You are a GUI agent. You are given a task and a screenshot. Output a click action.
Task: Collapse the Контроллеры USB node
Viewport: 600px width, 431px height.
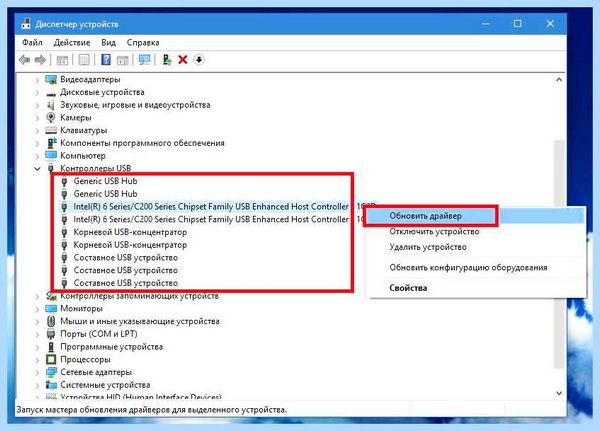[37, 168]
